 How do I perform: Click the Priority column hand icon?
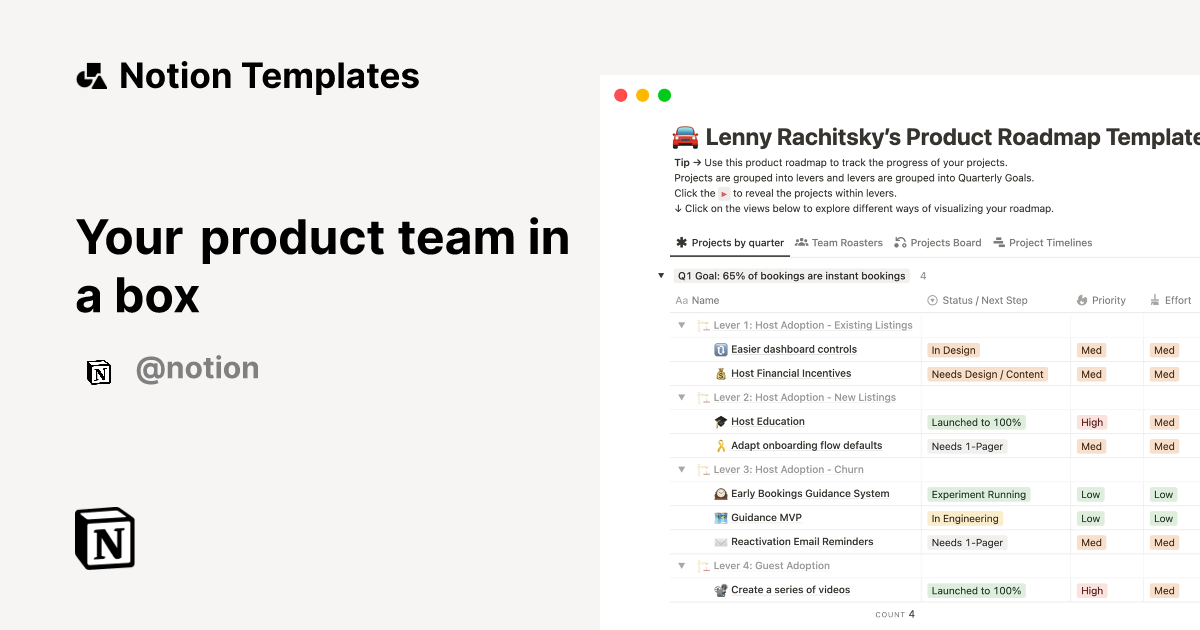pos(1083,300)
